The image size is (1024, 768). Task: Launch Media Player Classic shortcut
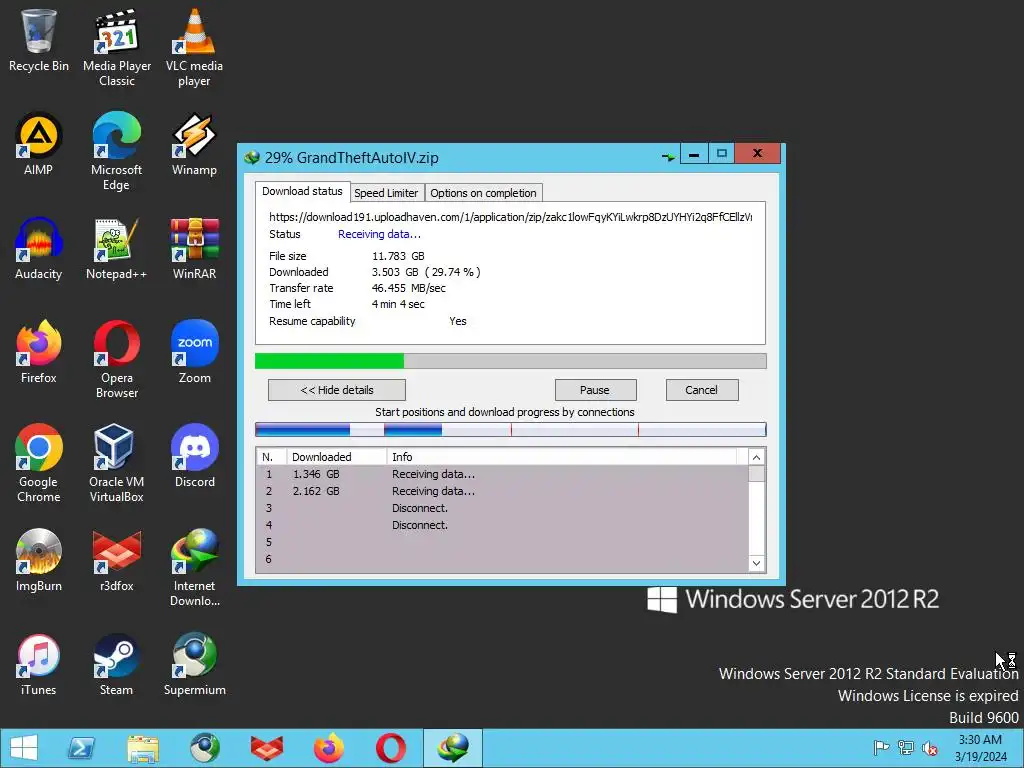coord(117,47)
